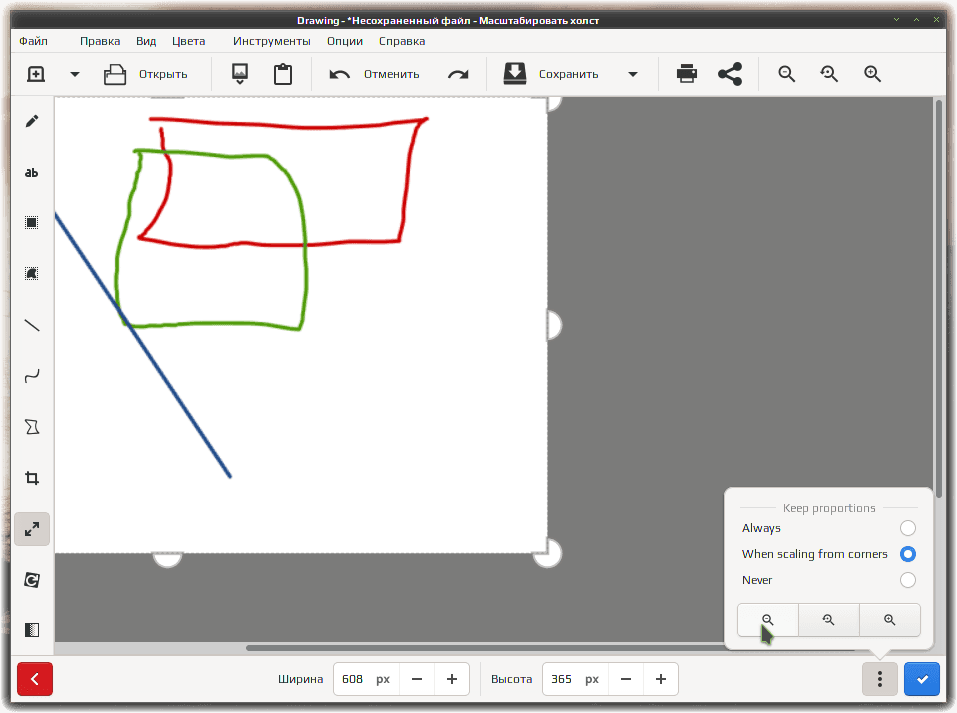Click the Высота height input field
Screen dimensions: 957x713
click(575, 679)
